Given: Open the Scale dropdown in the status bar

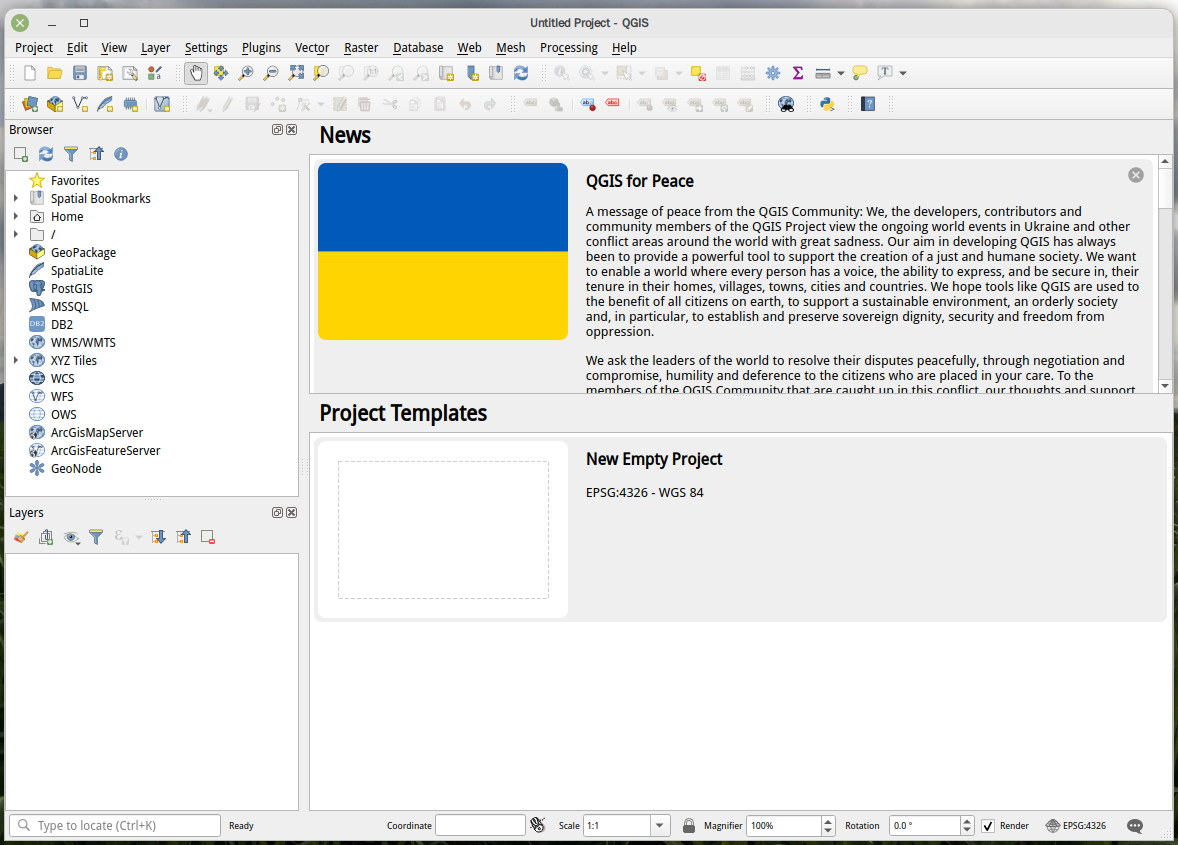Looking at the screenshot, I should pos(660,826).
